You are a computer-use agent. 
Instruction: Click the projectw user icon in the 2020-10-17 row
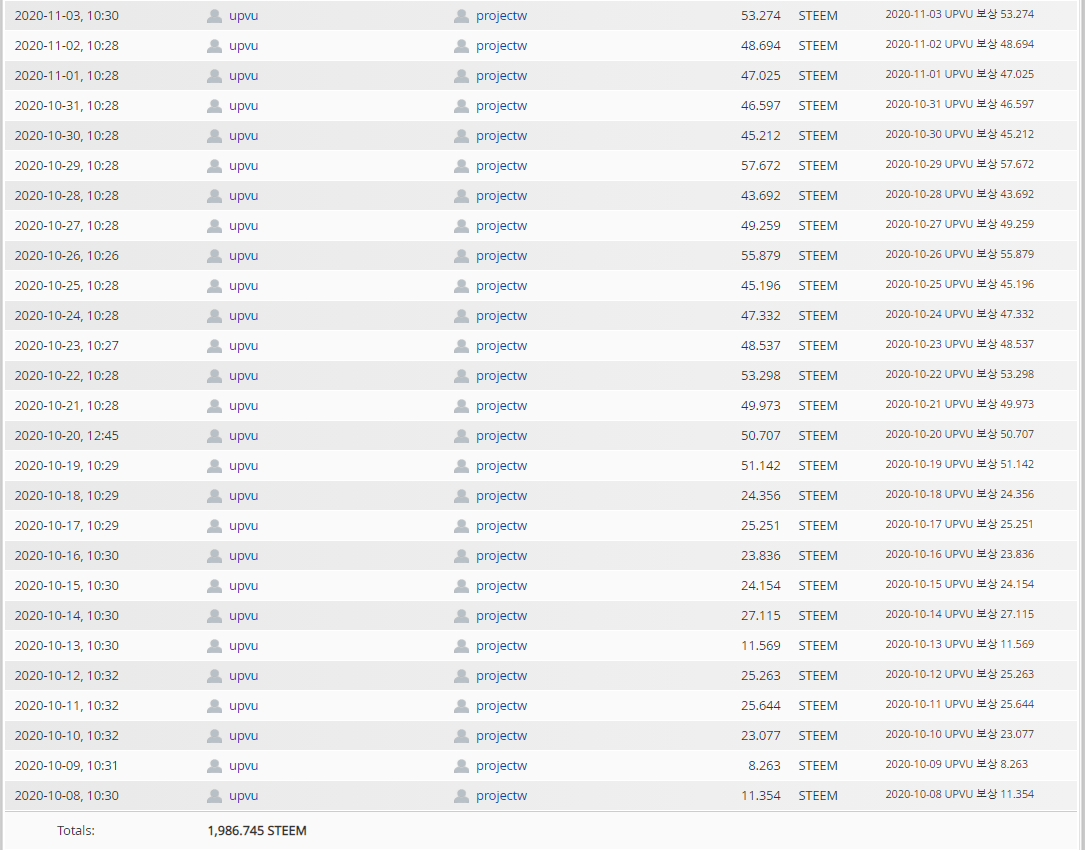point(462,526)
